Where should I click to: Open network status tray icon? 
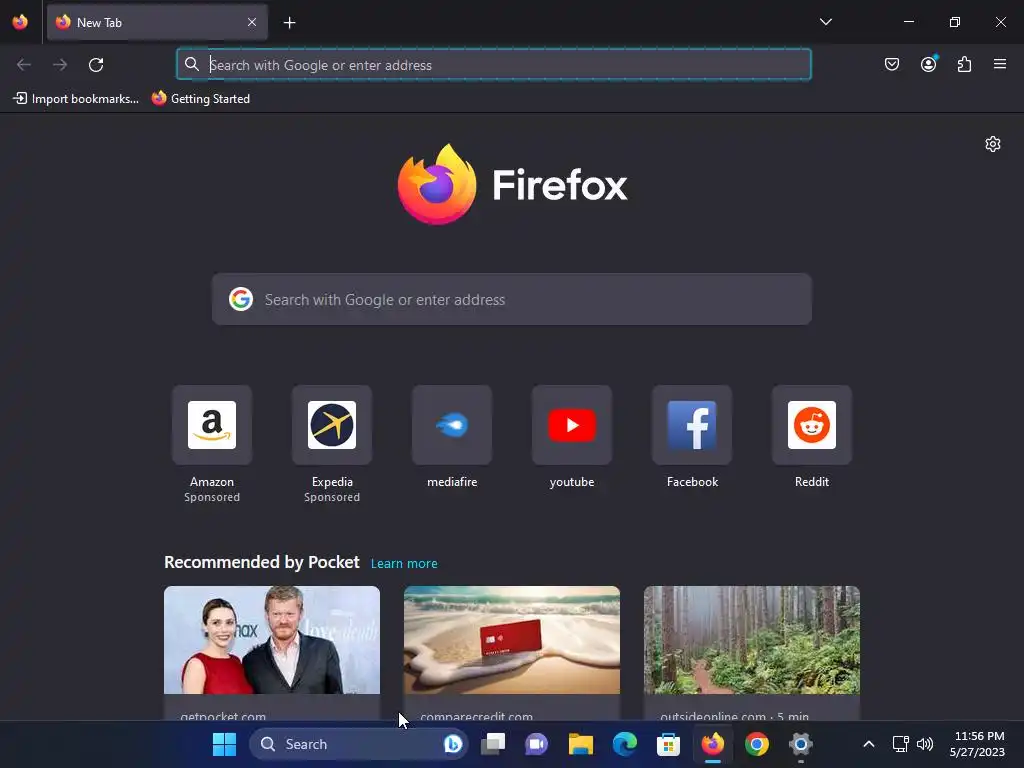point(901,744)
